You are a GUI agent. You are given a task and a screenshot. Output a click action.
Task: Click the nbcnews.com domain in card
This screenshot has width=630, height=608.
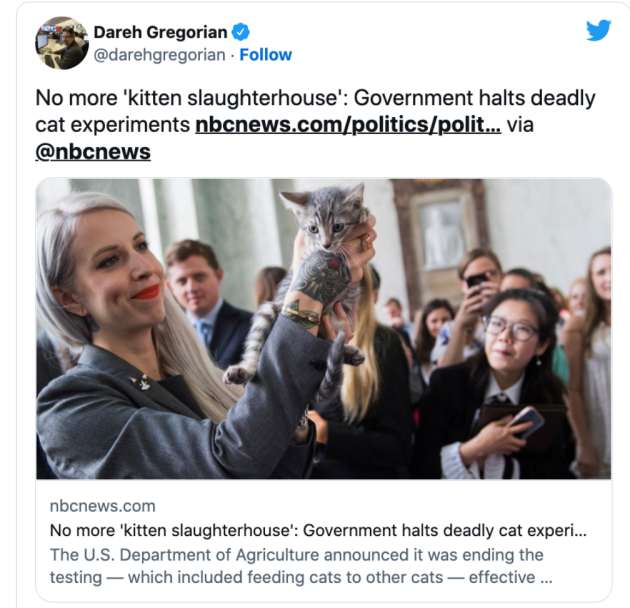(102, 506)
